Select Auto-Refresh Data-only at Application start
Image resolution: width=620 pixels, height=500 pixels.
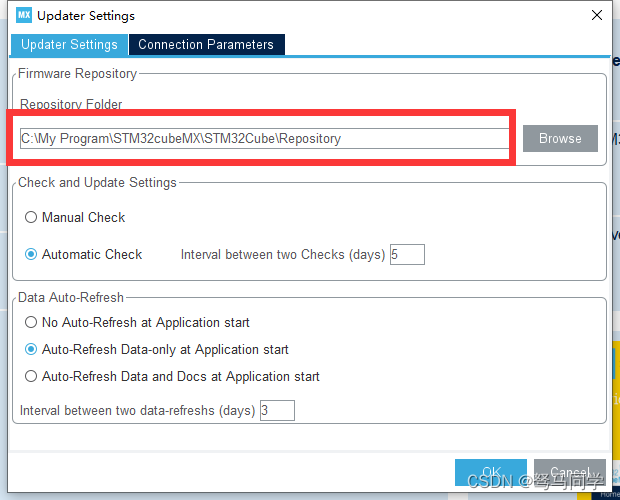click(x=31, y=349)
